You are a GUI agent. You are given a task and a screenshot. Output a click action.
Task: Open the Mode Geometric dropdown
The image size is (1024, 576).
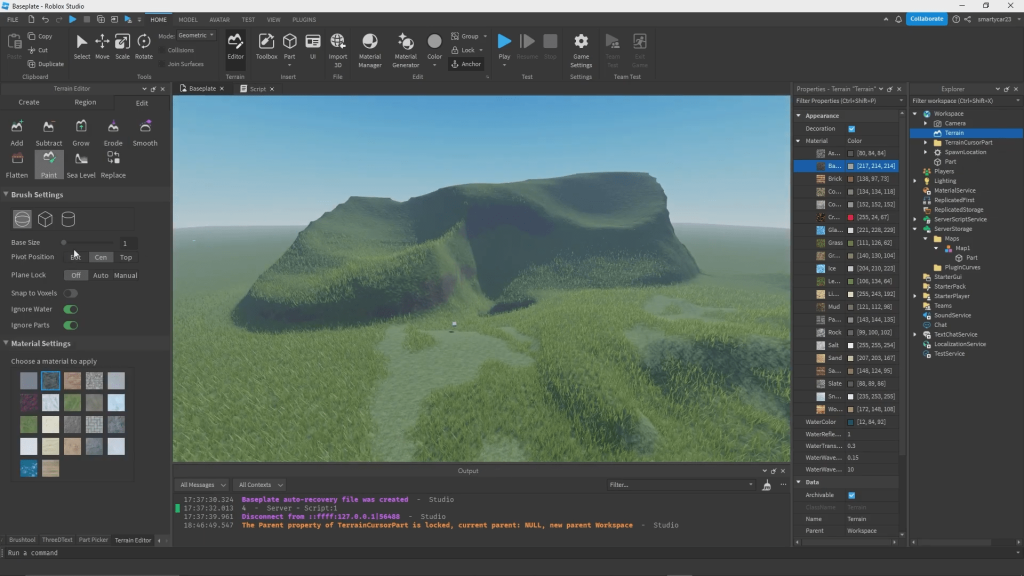coord(196,35)
